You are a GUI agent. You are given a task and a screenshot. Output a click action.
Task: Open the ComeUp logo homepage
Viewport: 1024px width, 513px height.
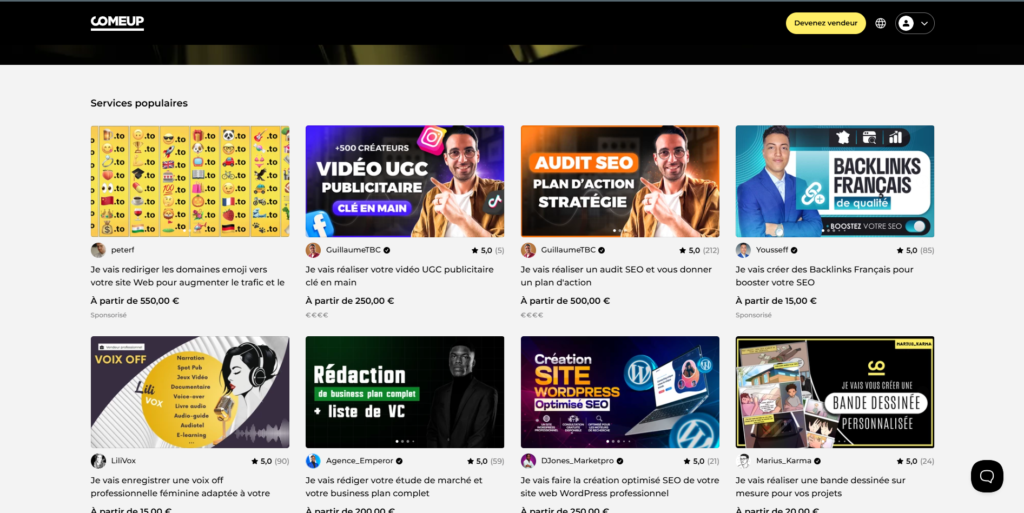point(117,23)
